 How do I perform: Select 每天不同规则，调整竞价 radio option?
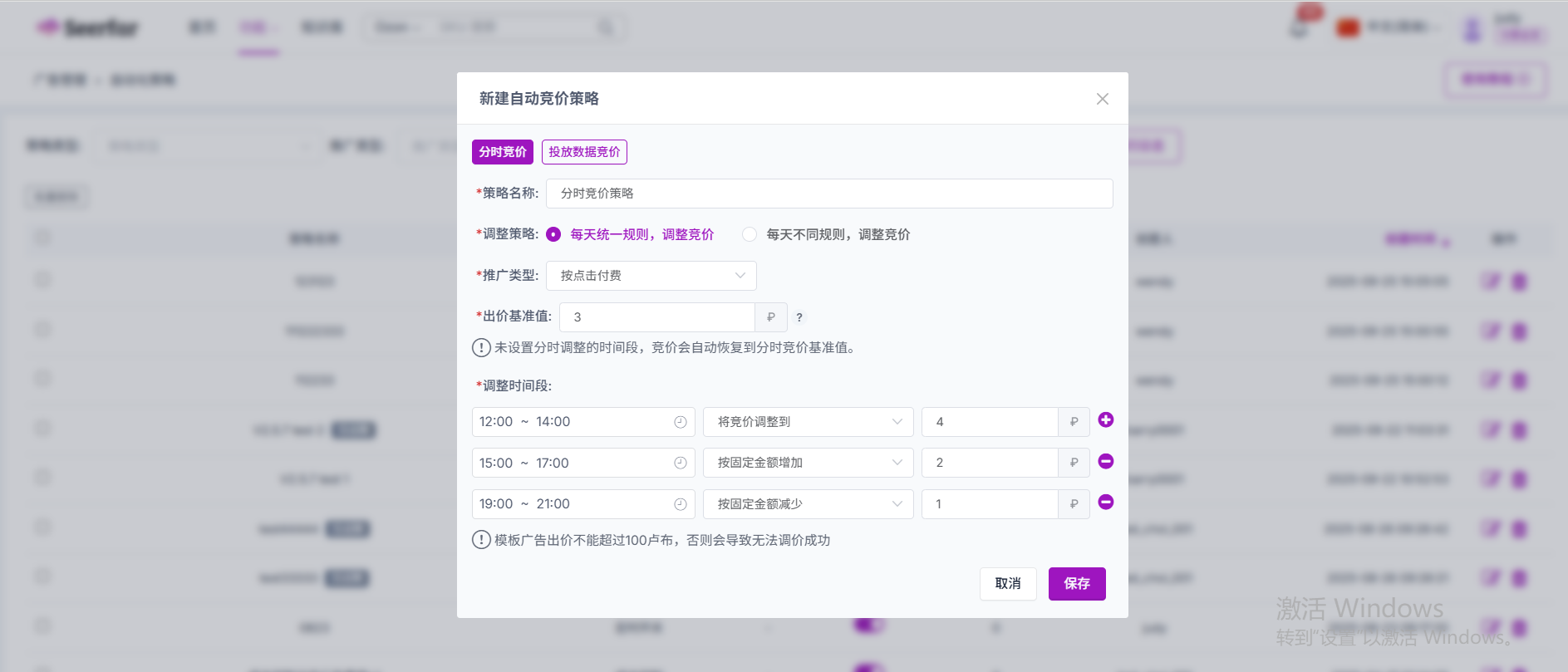click(750, 235)
